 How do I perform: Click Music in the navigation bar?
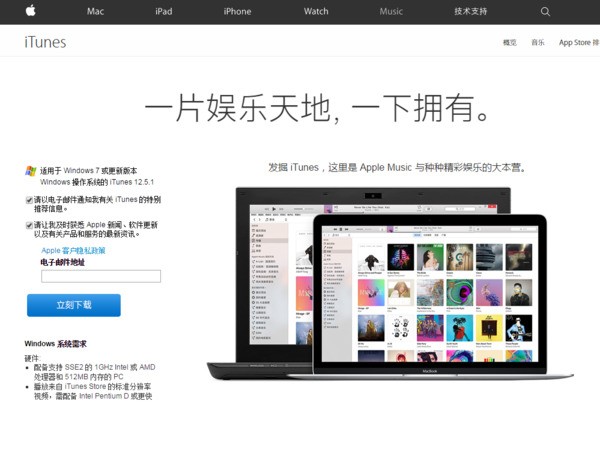[391, 11]
